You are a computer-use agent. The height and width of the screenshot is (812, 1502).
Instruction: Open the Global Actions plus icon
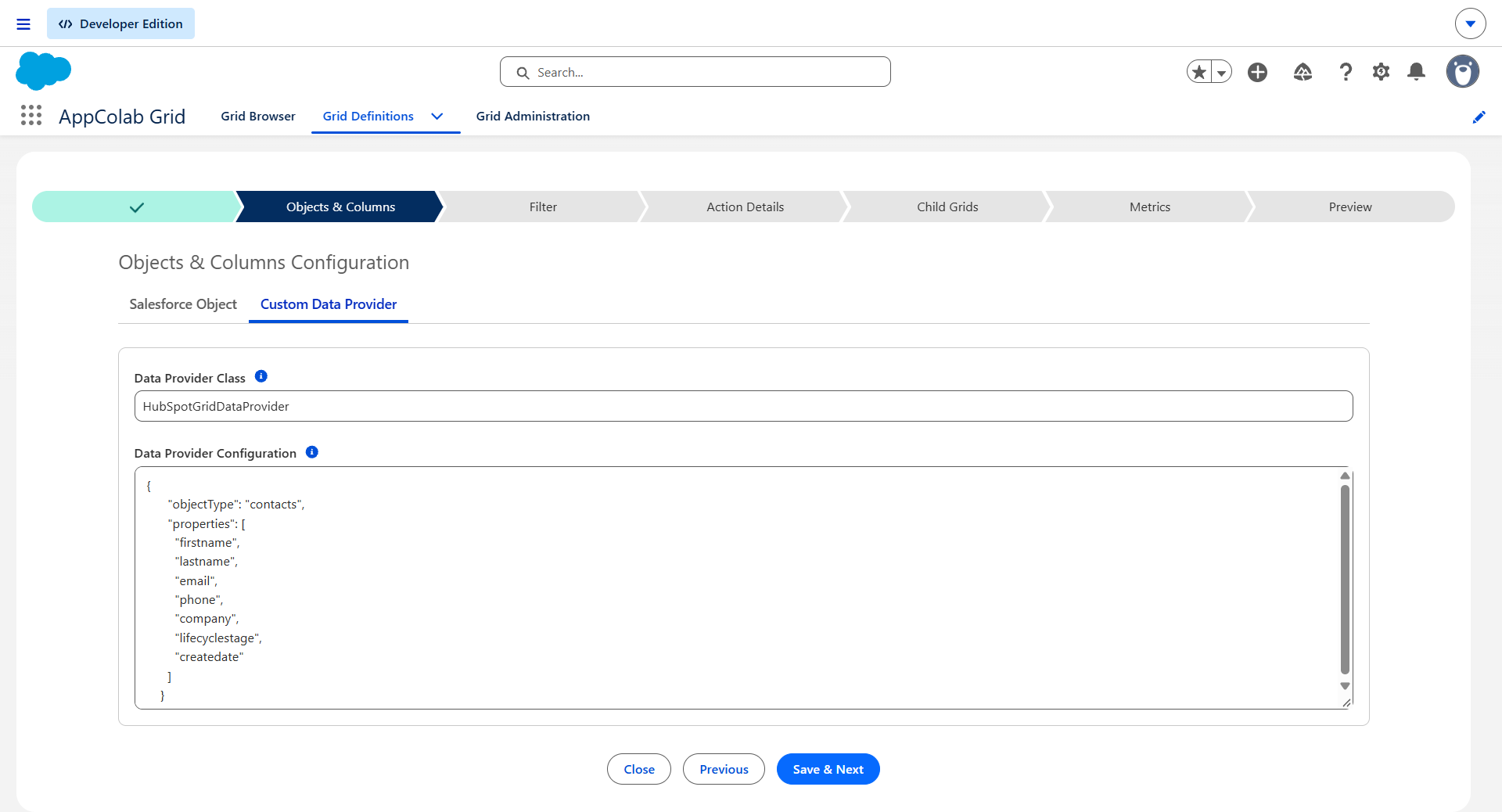(1258, 72)
